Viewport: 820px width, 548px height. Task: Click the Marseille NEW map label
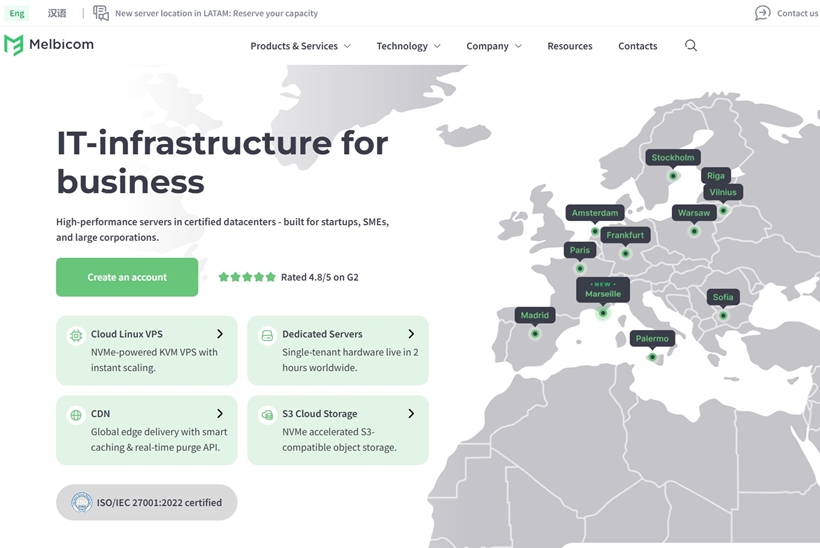coord(603,290)
